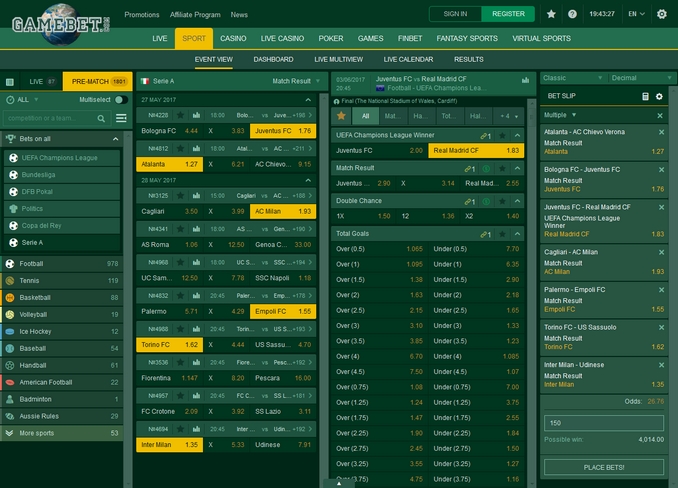Click the Serie A matches scrollbar

tap(324, 290)
